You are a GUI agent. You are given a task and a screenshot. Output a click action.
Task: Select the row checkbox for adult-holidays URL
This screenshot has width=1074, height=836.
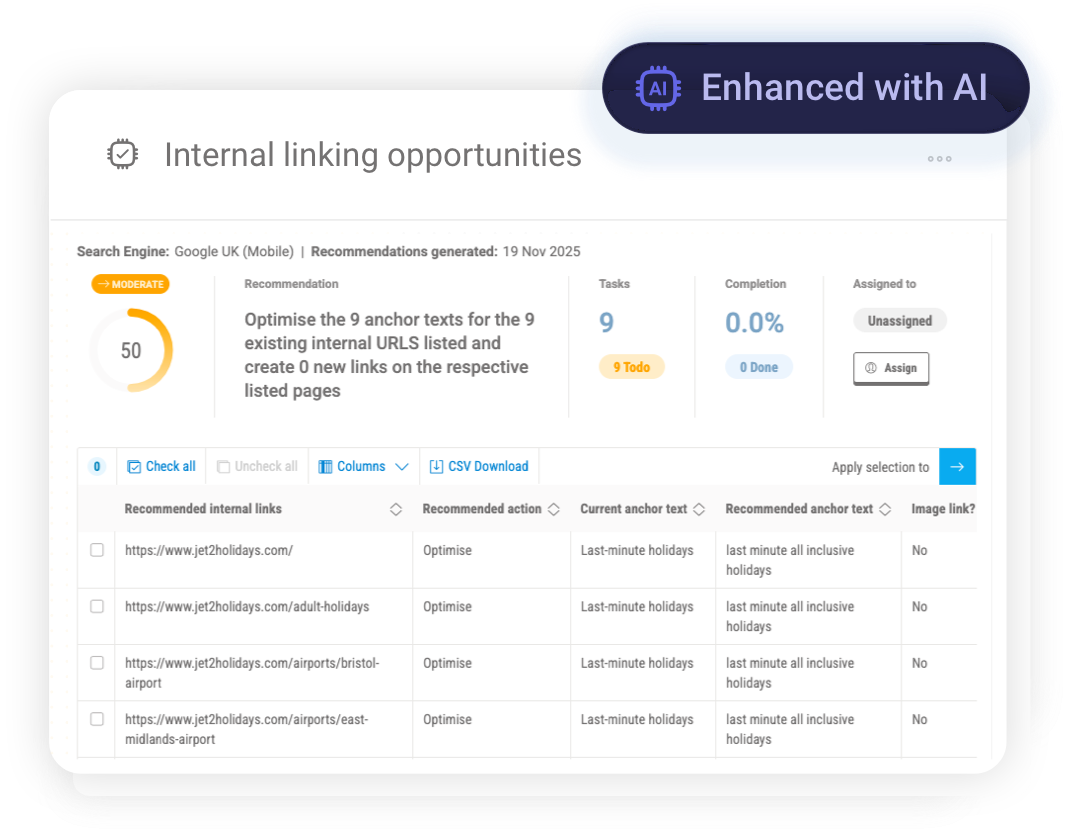pyautogui.click(x=96, y=606)
